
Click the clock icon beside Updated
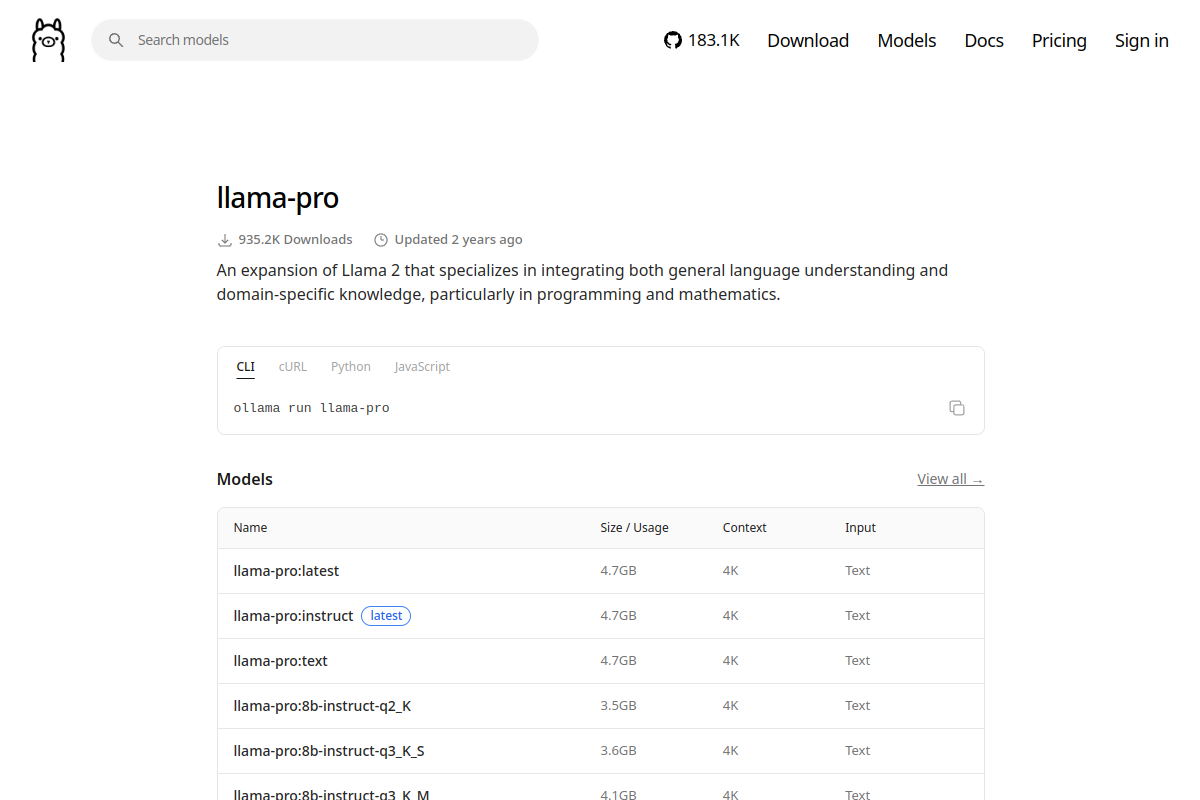pyautogui.click(x=381, y=240)
